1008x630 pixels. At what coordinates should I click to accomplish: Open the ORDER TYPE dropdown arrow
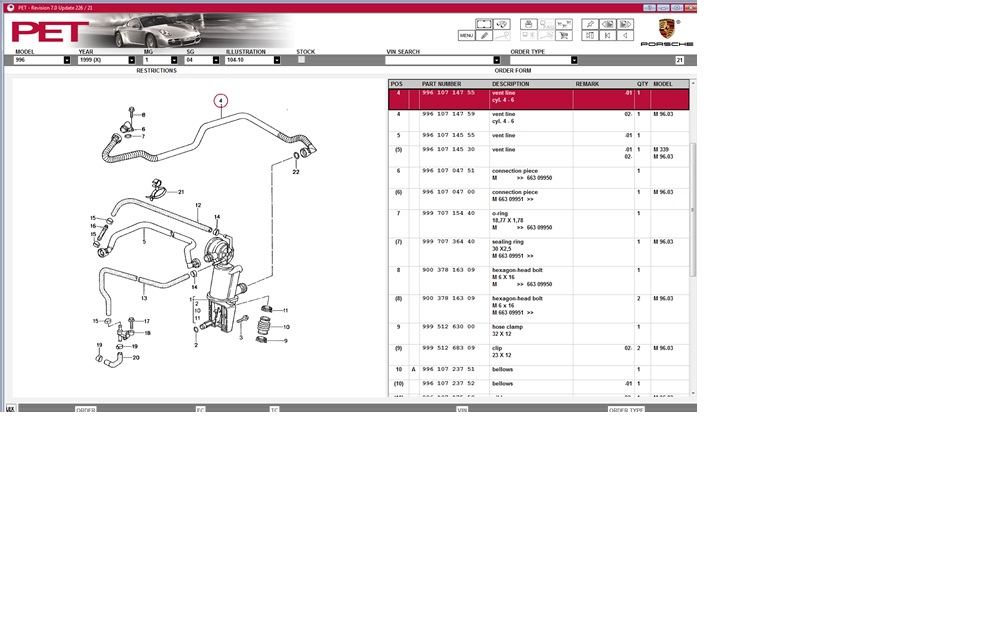click(x=574, y=60)
